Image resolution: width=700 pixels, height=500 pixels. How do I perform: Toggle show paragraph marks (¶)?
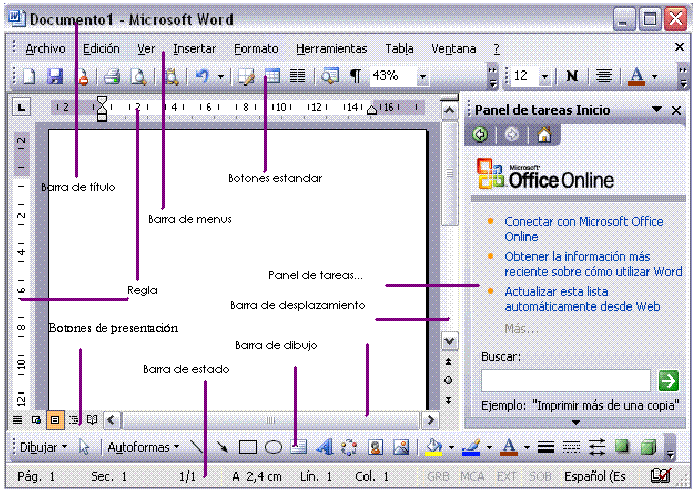tap(355, 76)
